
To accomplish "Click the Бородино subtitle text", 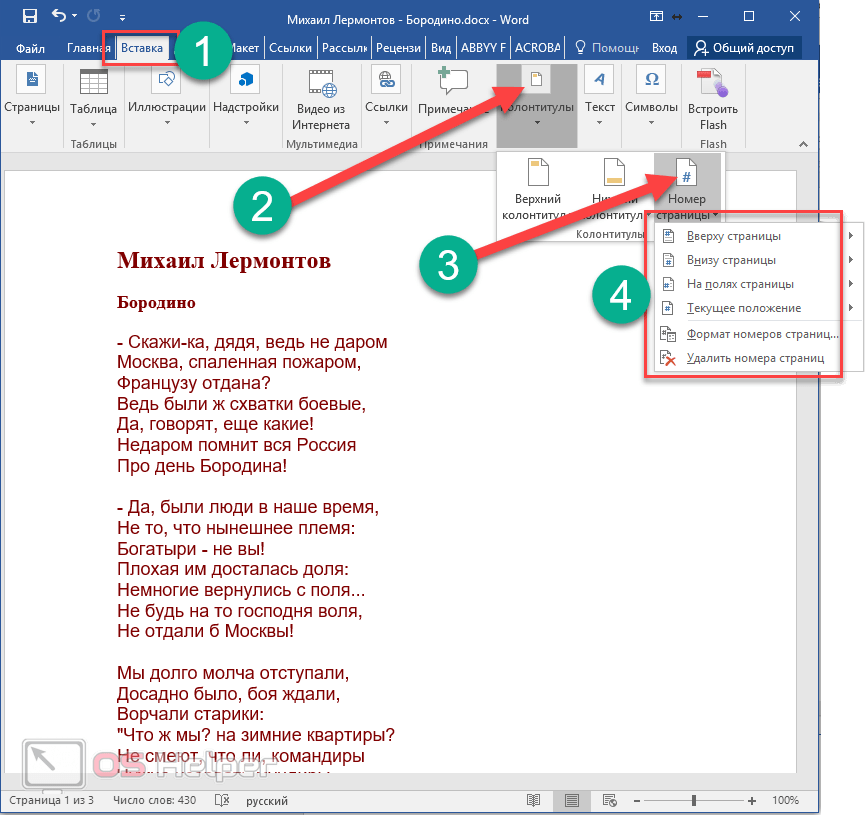I will tap(156, 302).
